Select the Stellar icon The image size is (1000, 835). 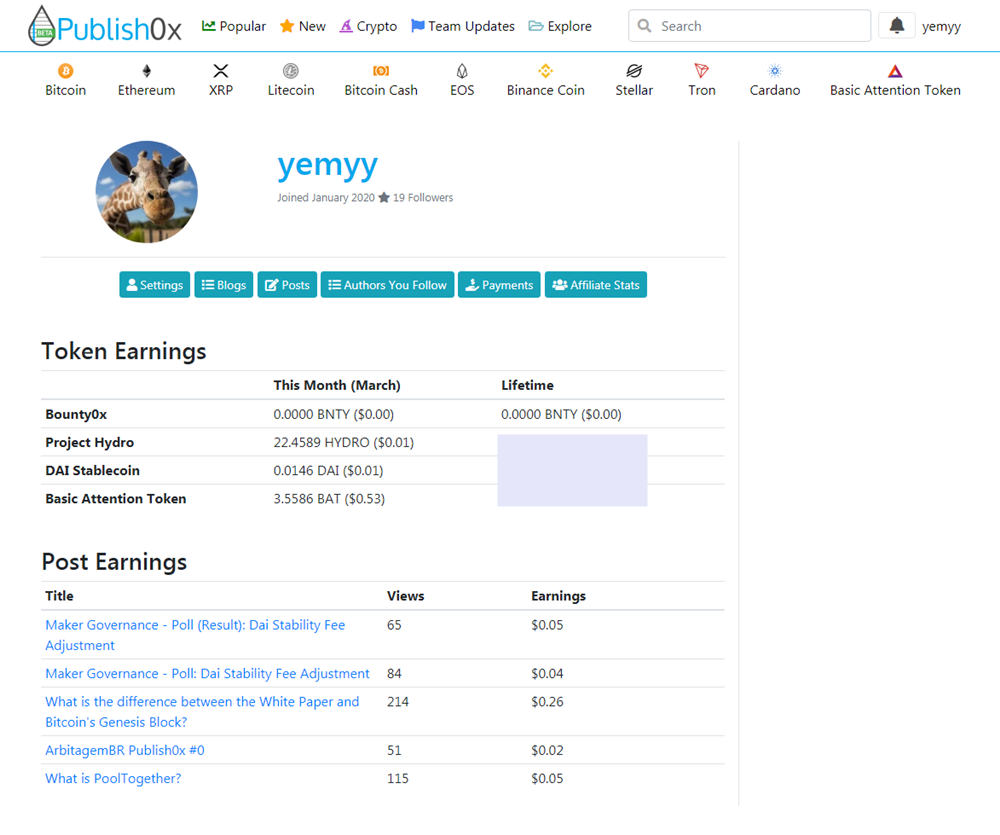click(634, 70)
